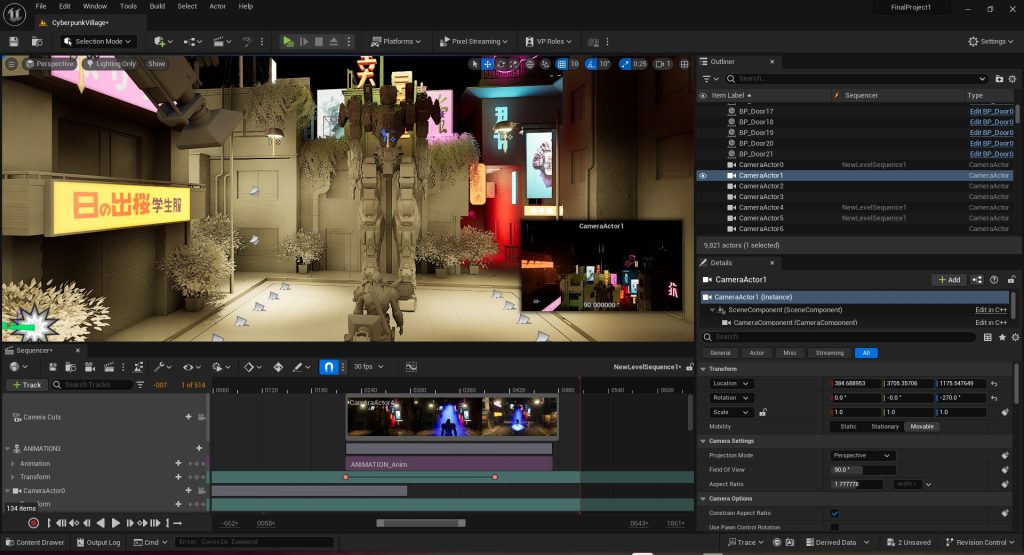Open the Pixel Streaming dropdown
The width and height of the screenshot is (1024, 555).
pyautogui.click(x=473, y=41)
